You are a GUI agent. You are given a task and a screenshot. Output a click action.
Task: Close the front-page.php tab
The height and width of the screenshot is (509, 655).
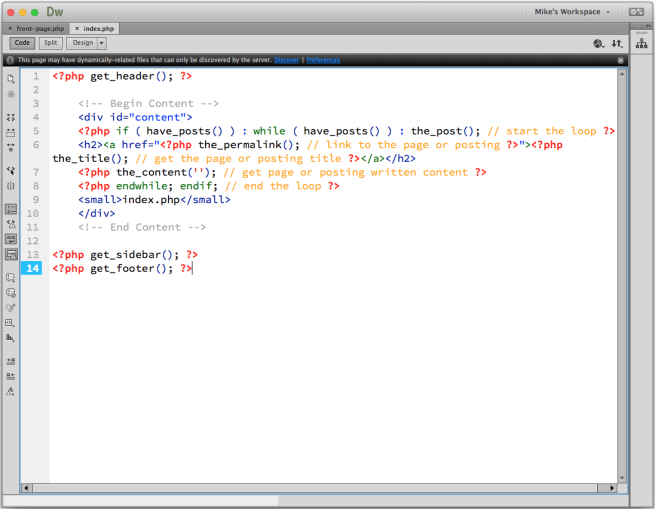[10, 28]
